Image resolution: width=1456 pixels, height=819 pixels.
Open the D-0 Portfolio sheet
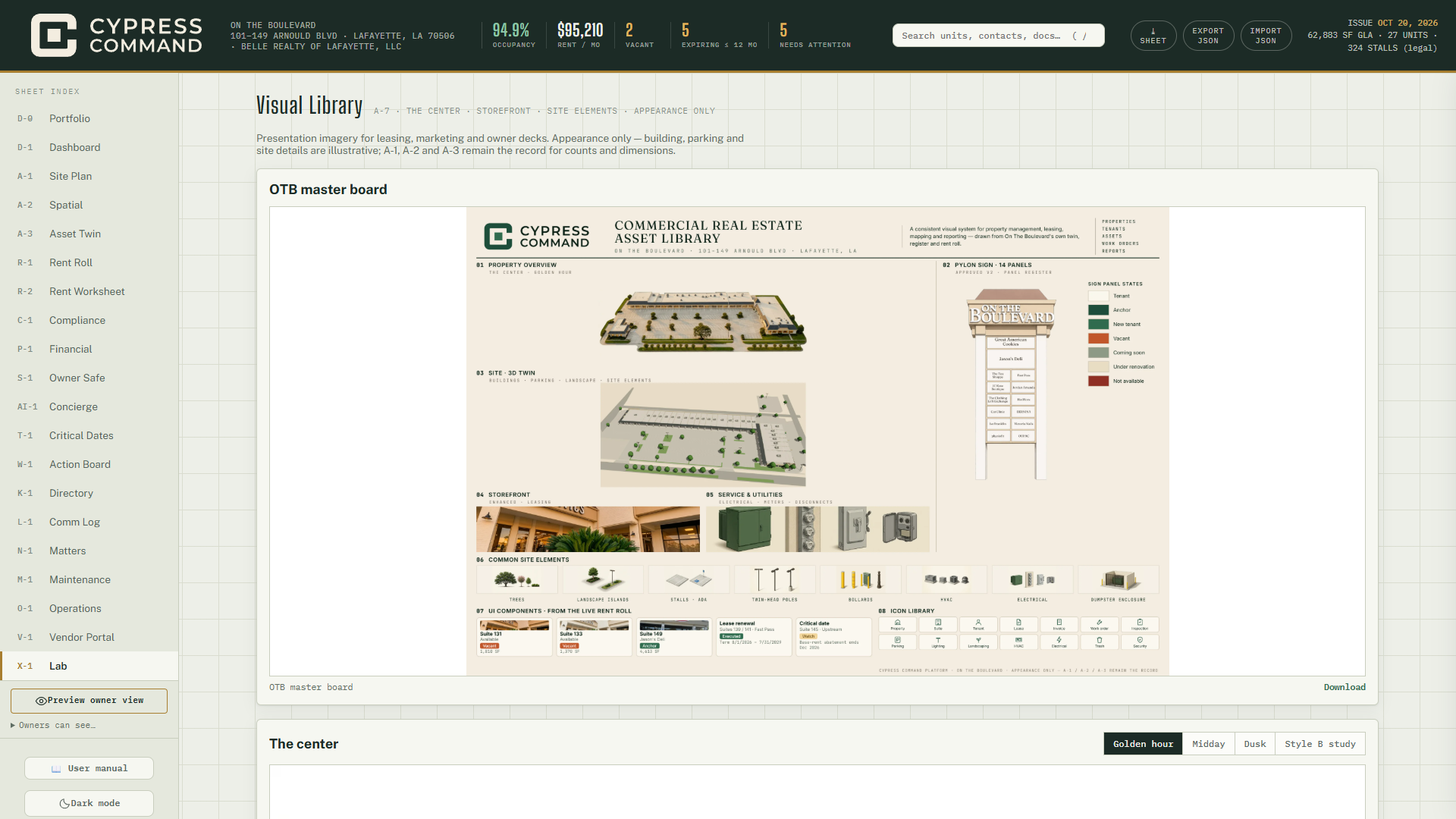click(x=89, y=118)
